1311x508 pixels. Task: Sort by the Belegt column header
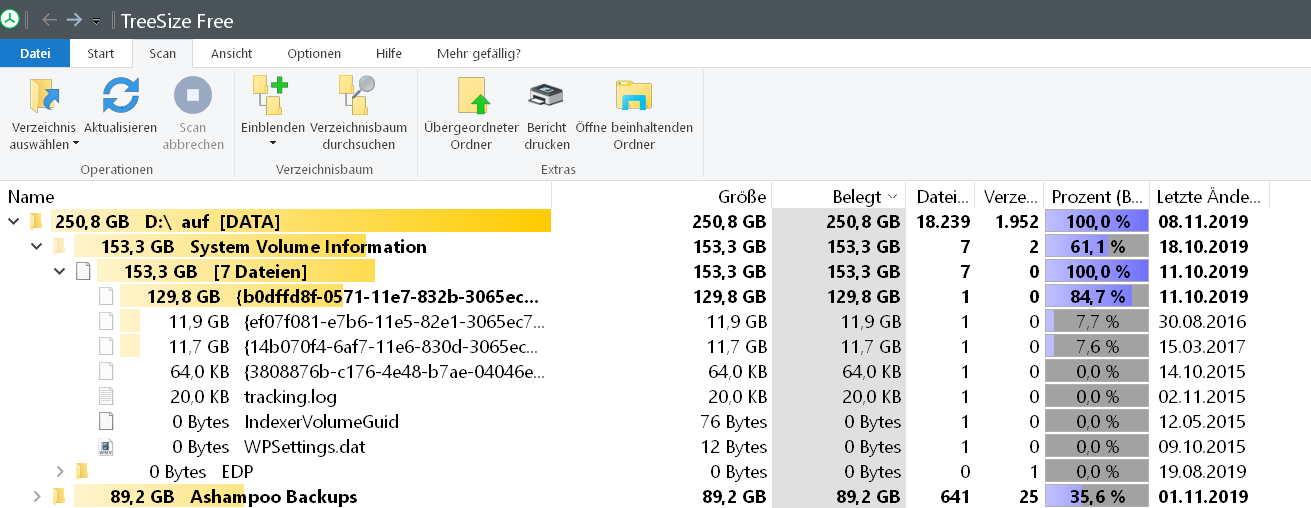click(x=856, y=197)
